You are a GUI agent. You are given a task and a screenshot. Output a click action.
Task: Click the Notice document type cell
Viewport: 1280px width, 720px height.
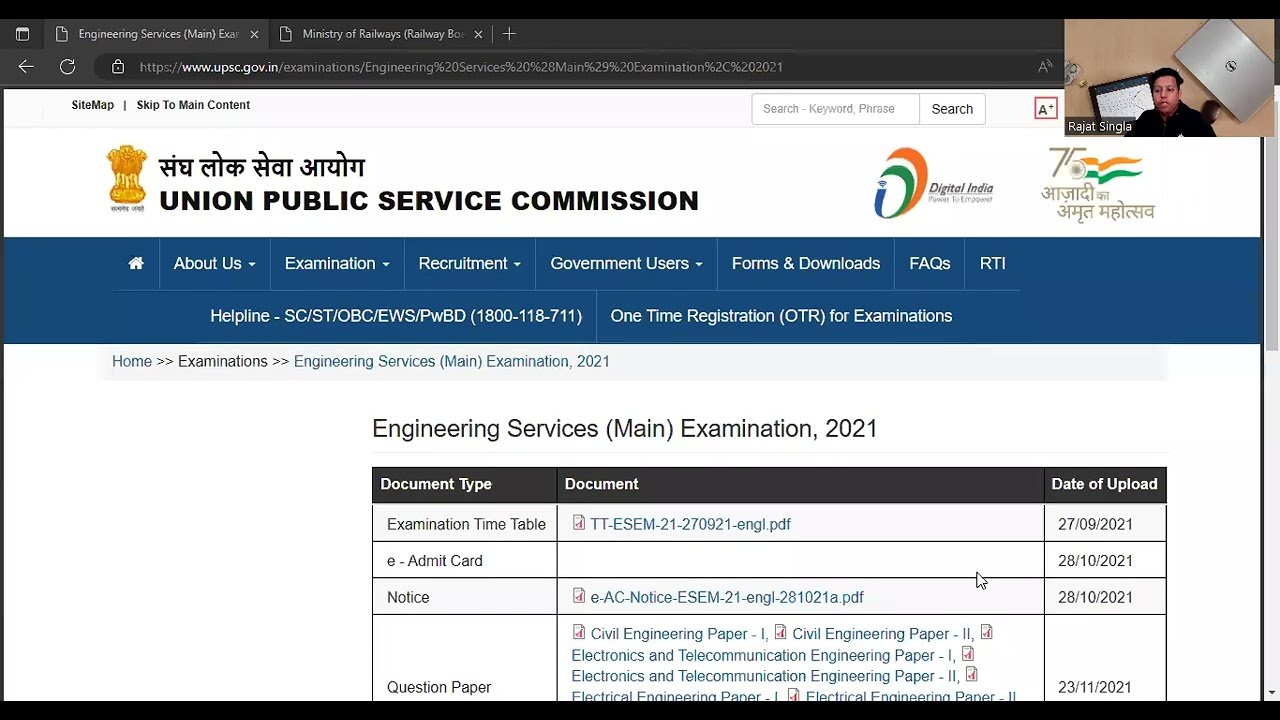tap(465, 597)
